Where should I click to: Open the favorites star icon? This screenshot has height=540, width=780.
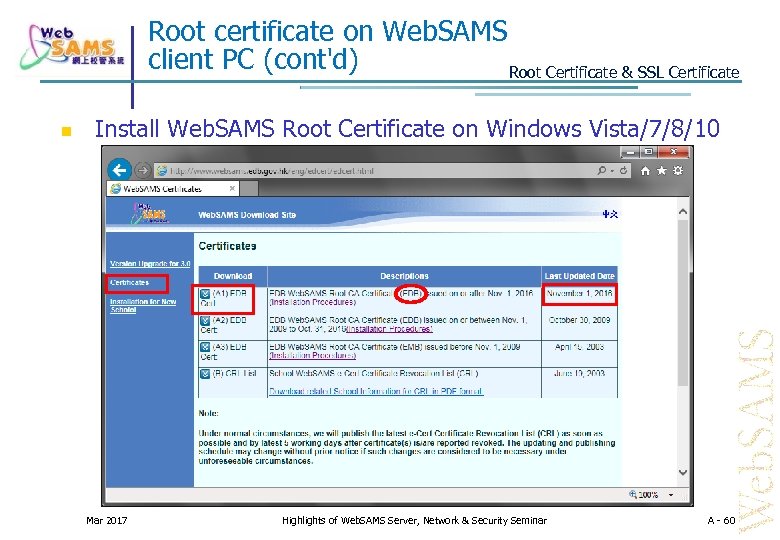point(662,171)
